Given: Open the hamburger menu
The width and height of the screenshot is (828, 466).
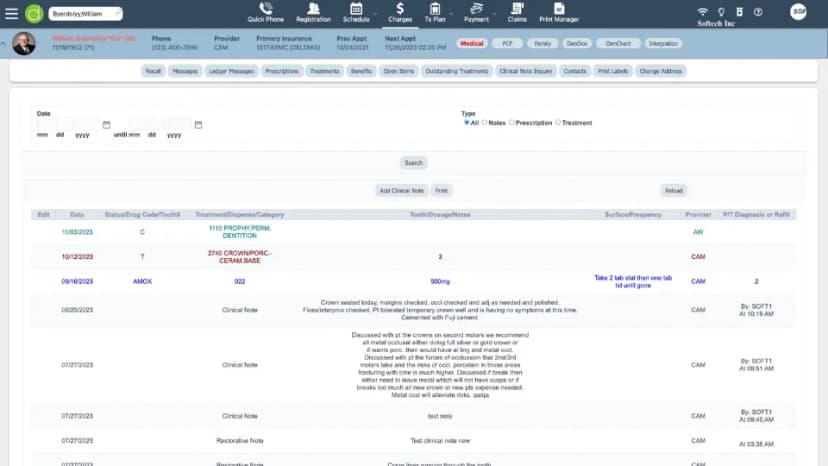Looking at the screenshot, I should [x=12, y=13].
